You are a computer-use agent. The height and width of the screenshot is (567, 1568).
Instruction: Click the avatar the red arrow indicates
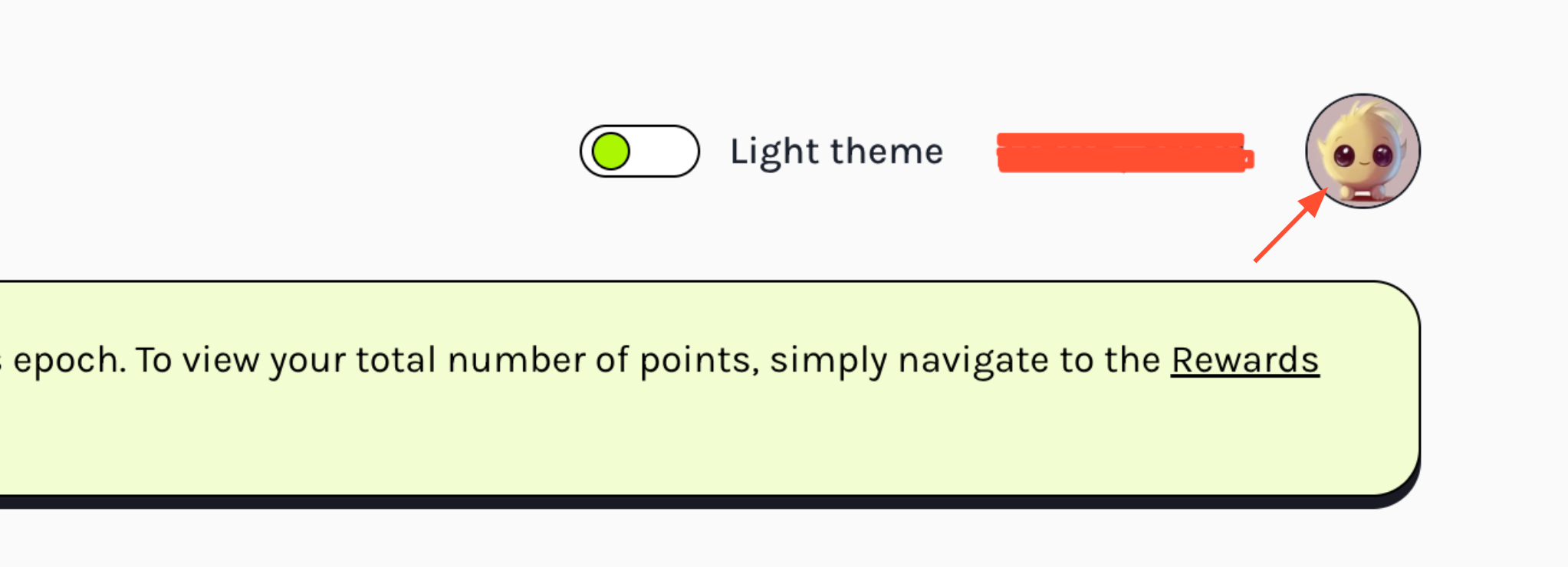tap(1363, 151)
